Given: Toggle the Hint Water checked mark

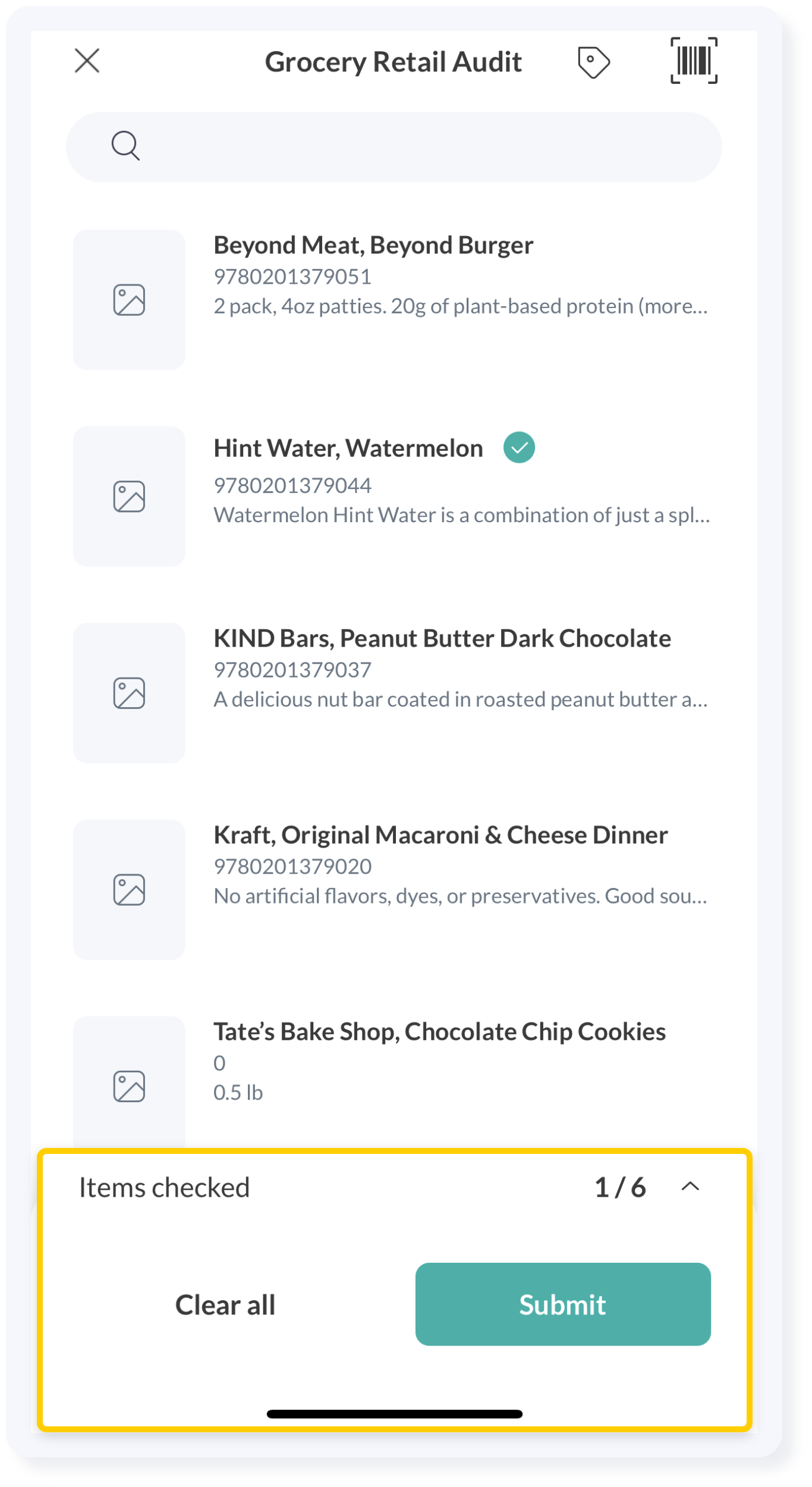Looking at the screenshot, I should pos(519,447).
